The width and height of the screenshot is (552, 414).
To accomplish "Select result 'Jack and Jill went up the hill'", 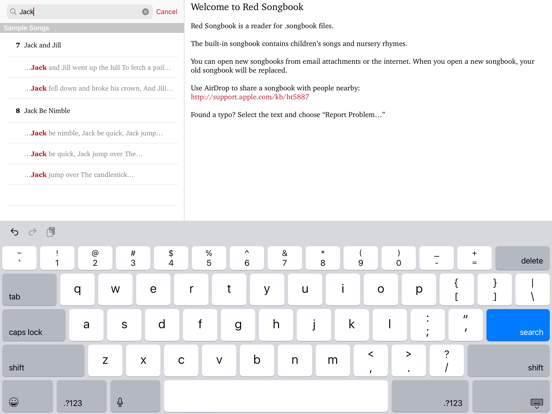I will coord(92,67).
